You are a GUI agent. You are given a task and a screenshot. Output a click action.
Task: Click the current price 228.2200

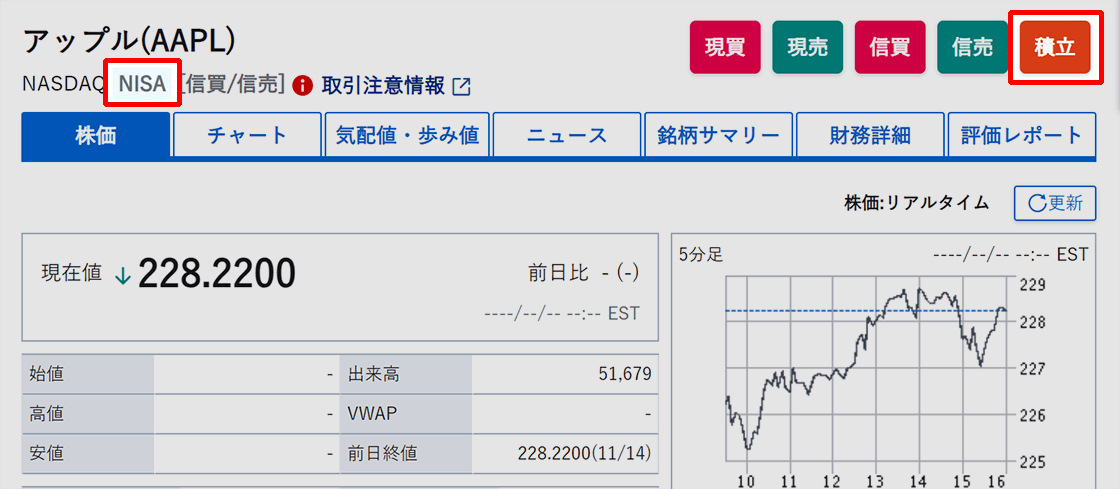coord(216,273)
